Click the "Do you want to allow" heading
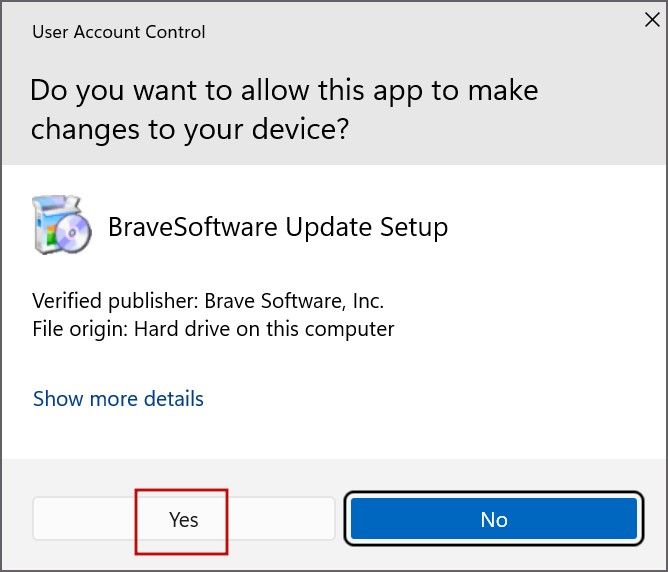 pyautogui.click(x=284, y=90)
